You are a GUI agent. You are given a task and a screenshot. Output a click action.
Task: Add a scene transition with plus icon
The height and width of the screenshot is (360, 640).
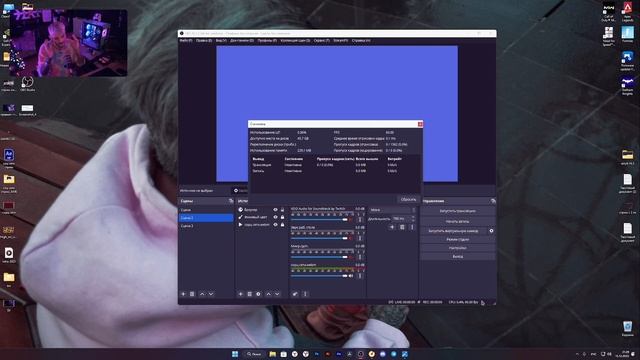(x=392, y=227)
